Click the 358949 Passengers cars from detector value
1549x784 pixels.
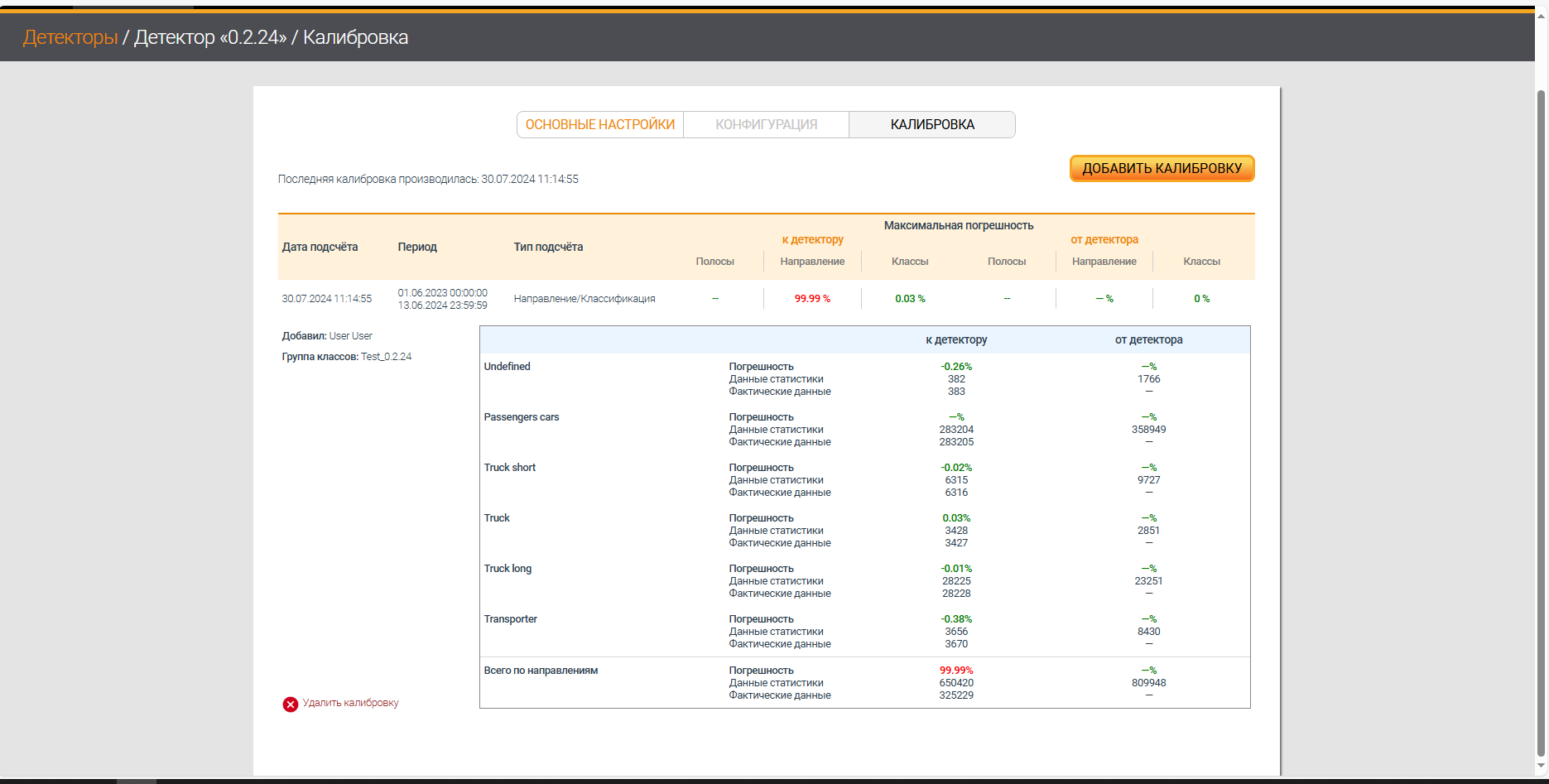[x=1149, y=430]
